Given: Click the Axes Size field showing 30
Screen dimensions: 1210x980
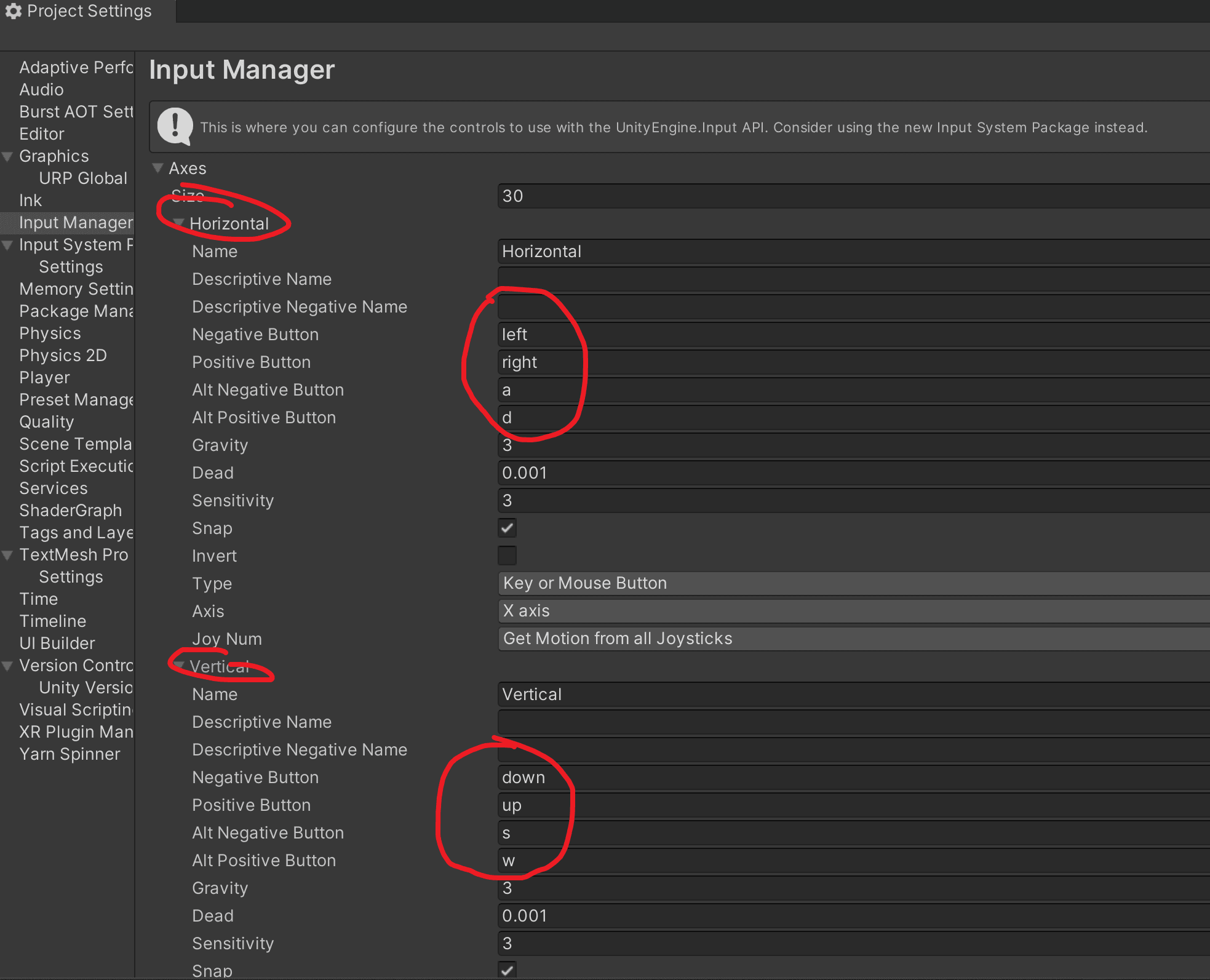Looking at the screenshot, I should tap(854, 196).
